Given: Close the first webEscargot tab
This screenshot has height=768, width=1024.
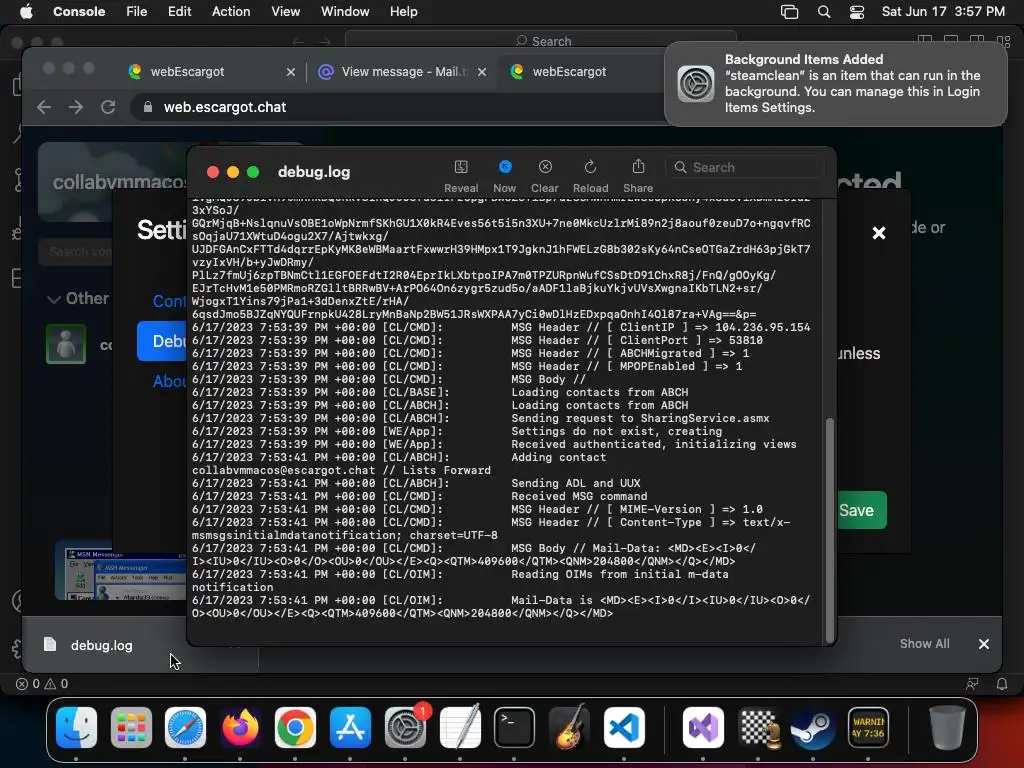Looking at the screenshot, I should coord(291,72).
